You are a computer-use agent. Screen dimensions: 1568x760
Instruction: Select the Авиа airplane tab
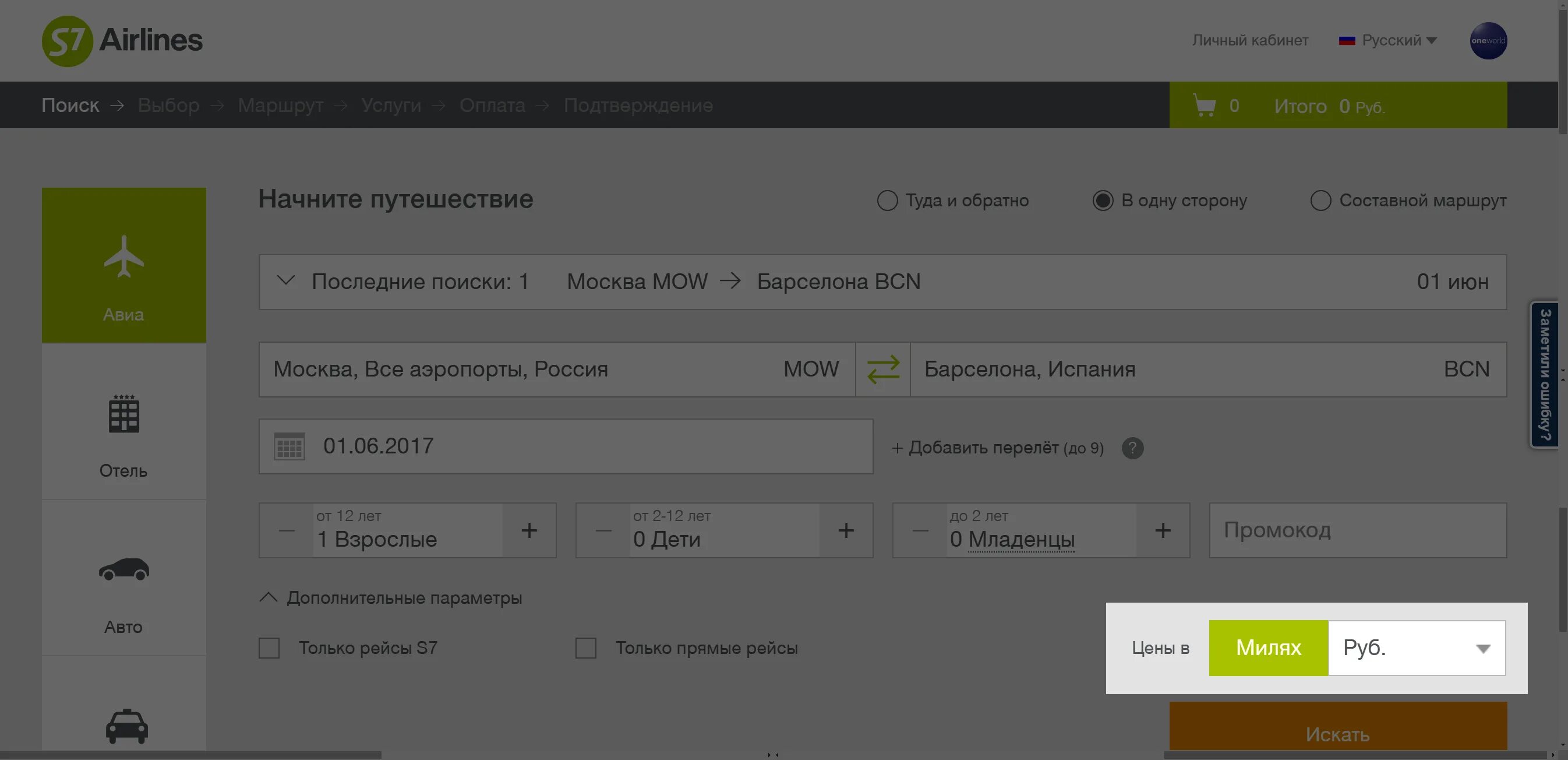pyautogui.click(x=123, y=265)
